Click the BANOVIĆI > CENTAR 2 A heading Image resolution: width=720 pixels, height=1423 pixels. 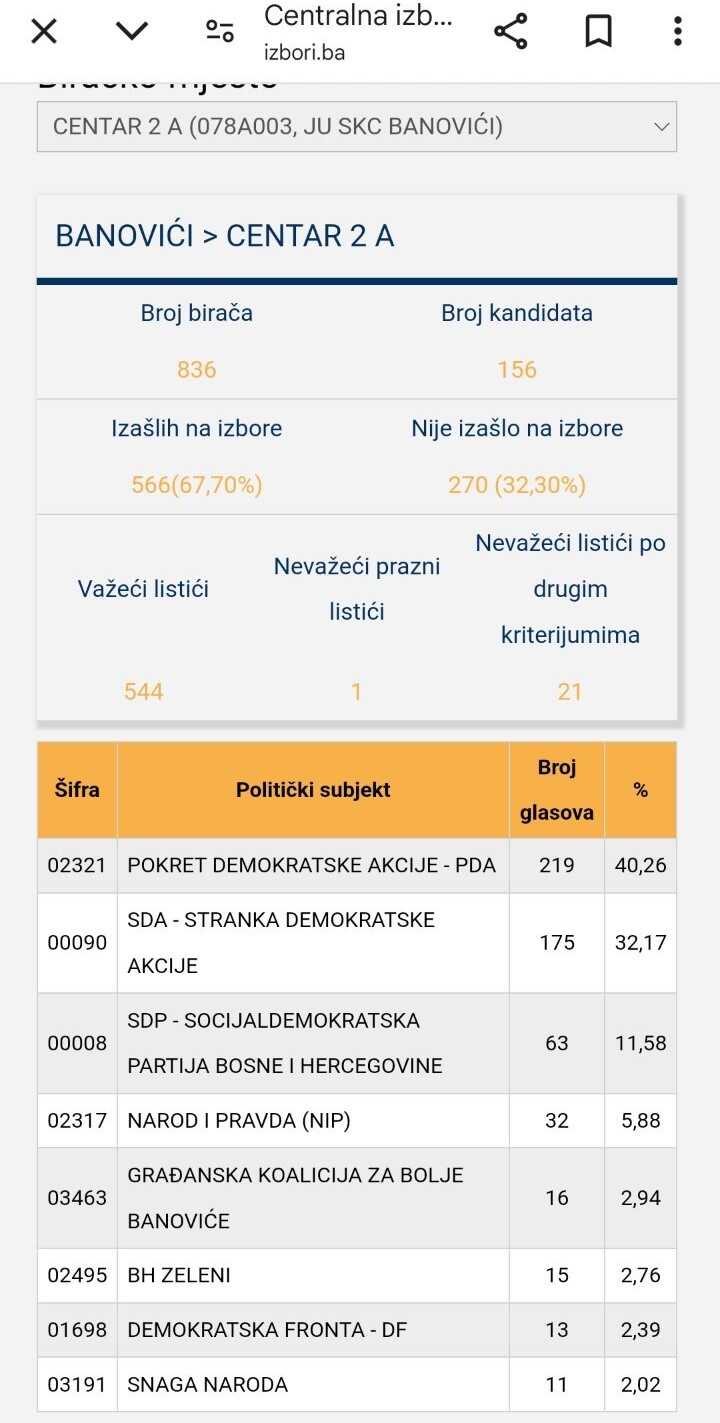[x=225, y=236]
